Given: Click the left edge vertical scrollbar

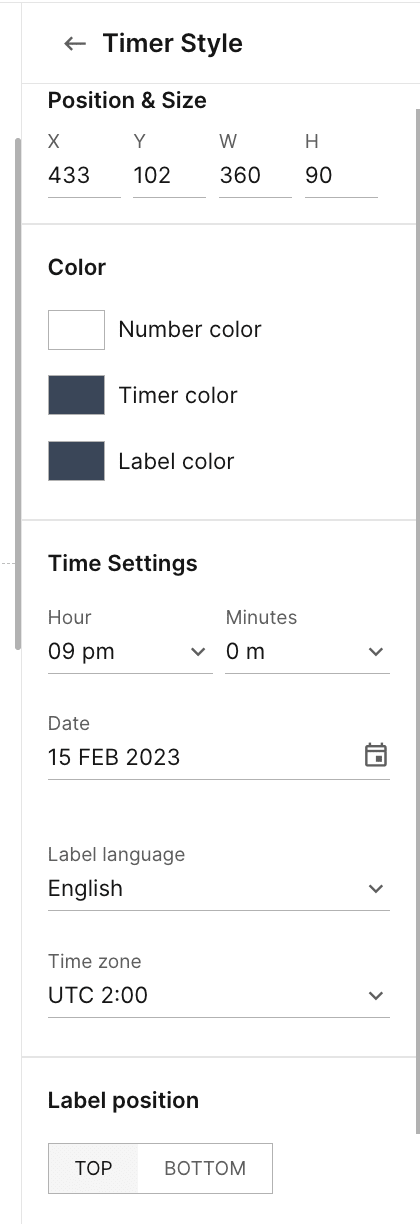Looking at the screenshot, I should point(16,394).
